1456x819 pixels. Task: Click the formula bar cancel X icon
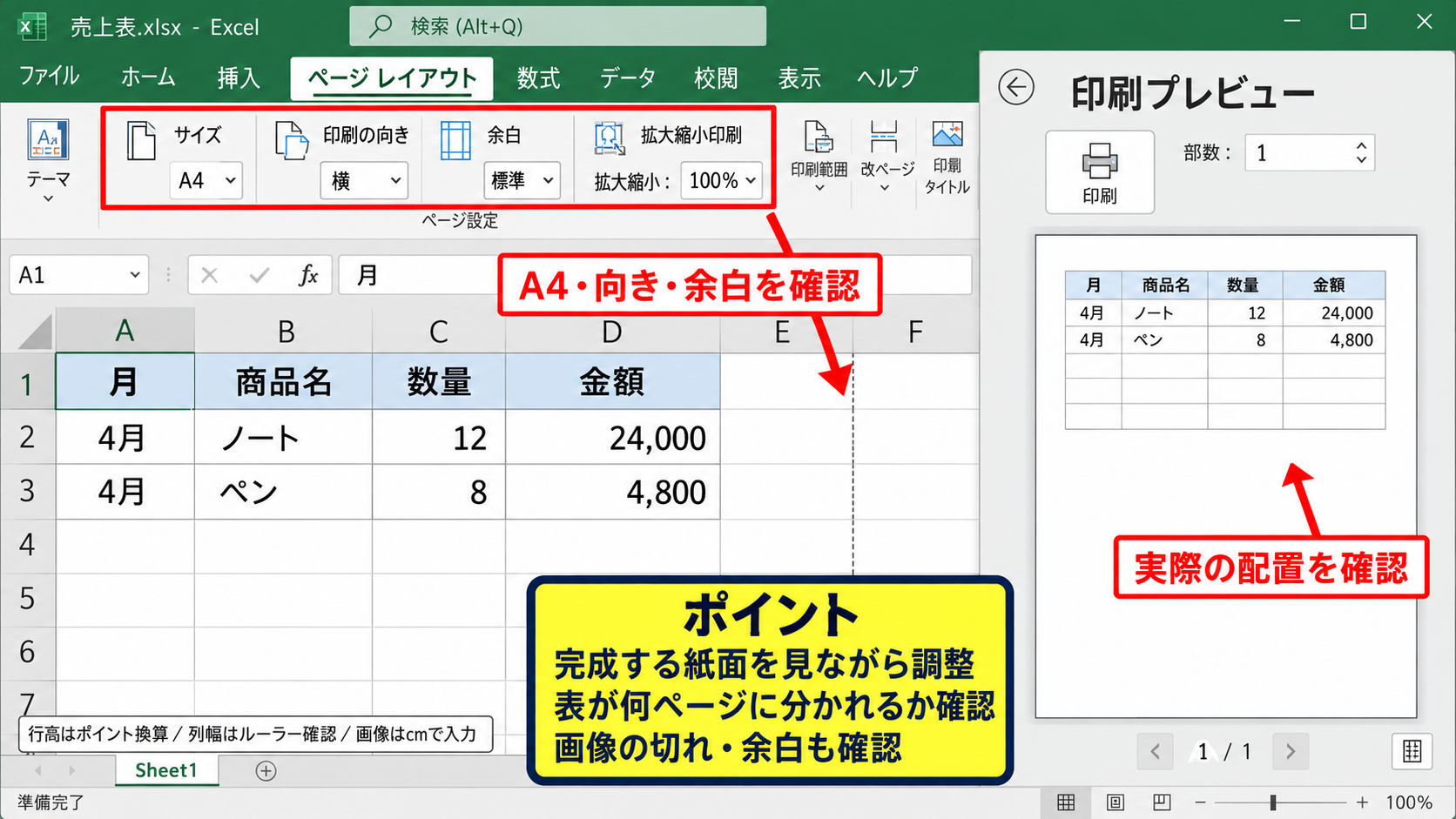[209, 276]
